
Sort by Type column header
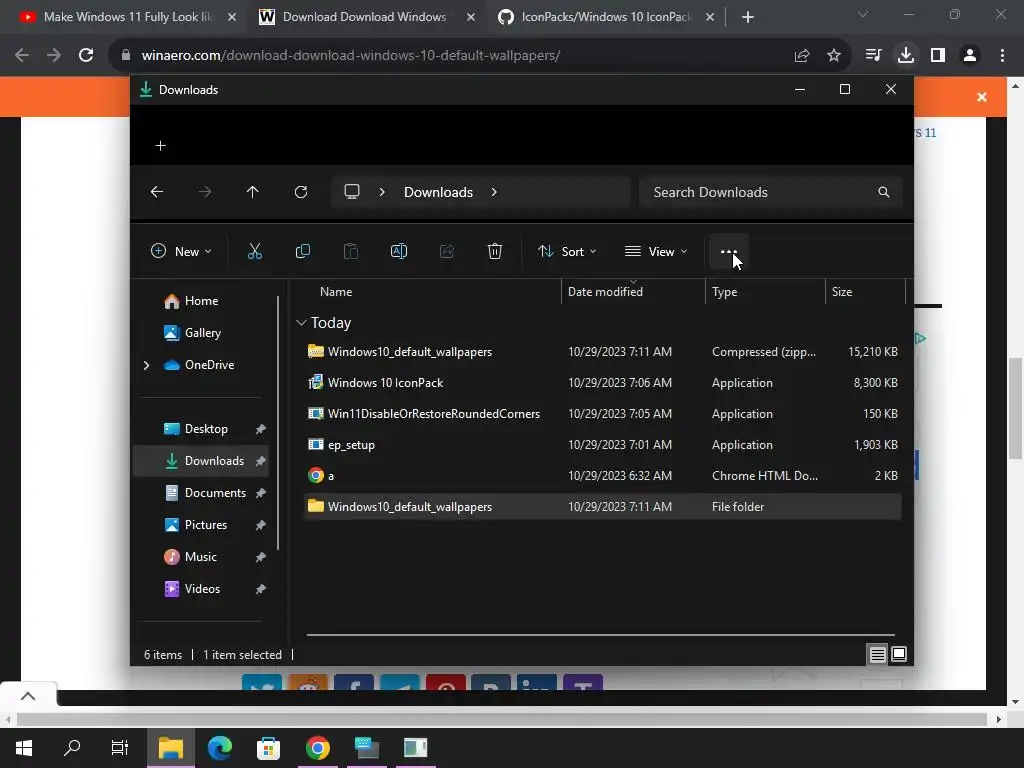[x=765, y=292]
